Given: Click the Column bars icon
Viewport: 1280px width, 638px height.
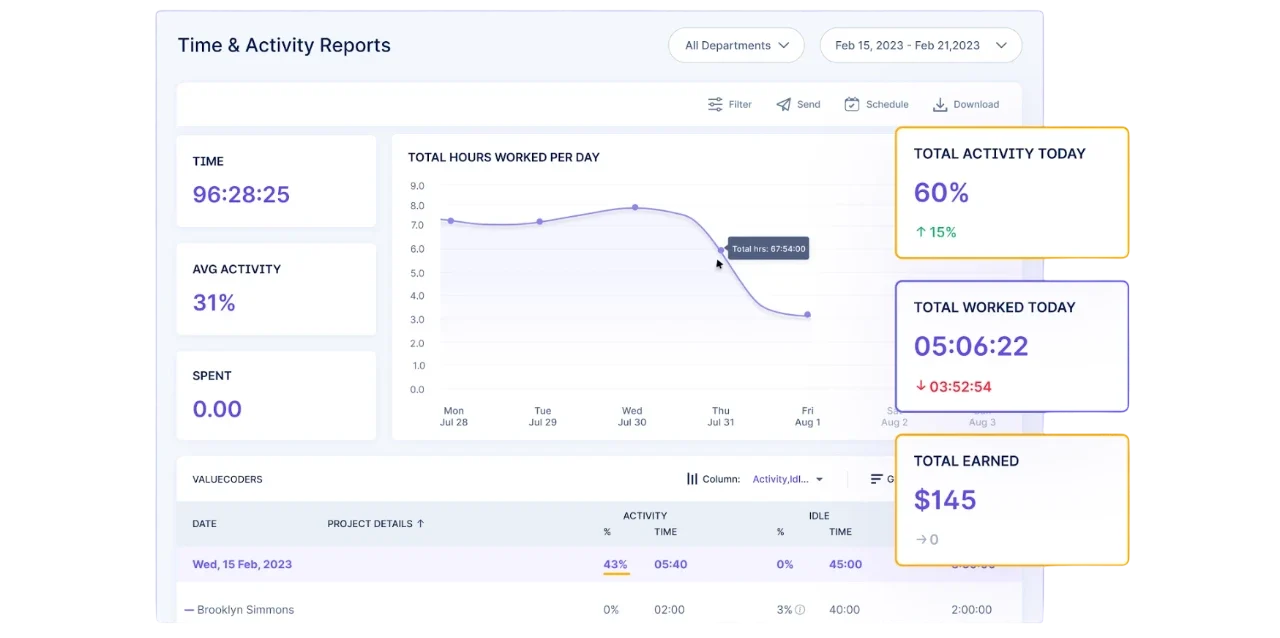Looking at the screenshot, I should [692, 479].
